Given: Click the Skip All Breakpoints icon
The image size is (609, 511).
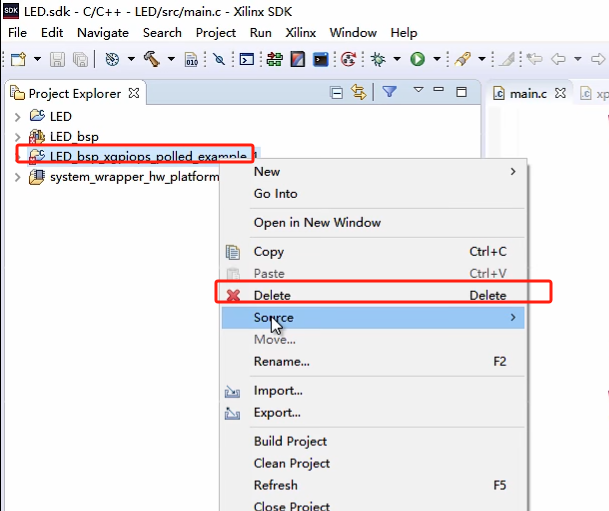Looking at the screenshot, I should click(x=219, y=59).
